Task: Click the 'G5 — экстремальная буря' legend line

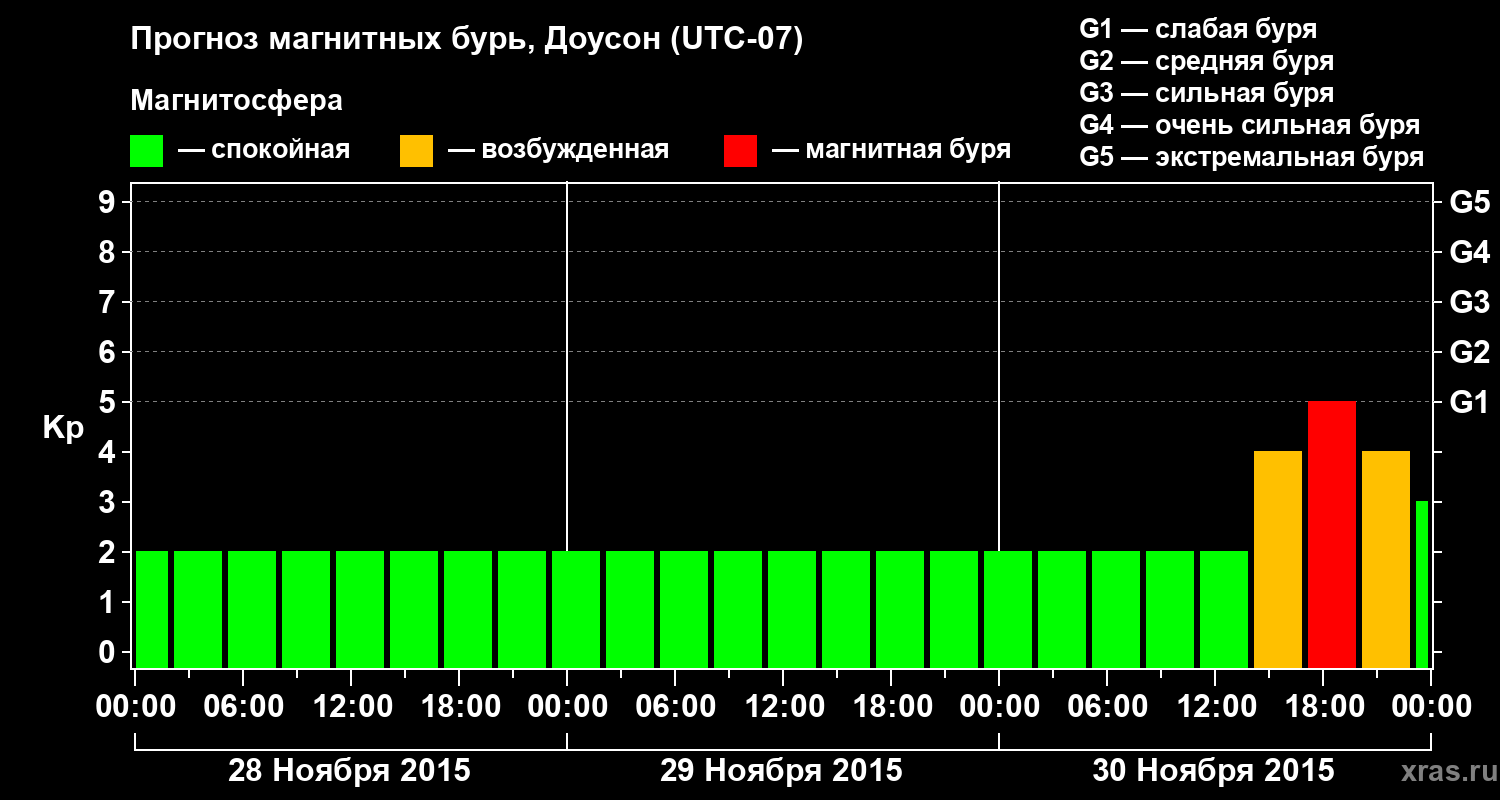Action: tap(1252, 158)
